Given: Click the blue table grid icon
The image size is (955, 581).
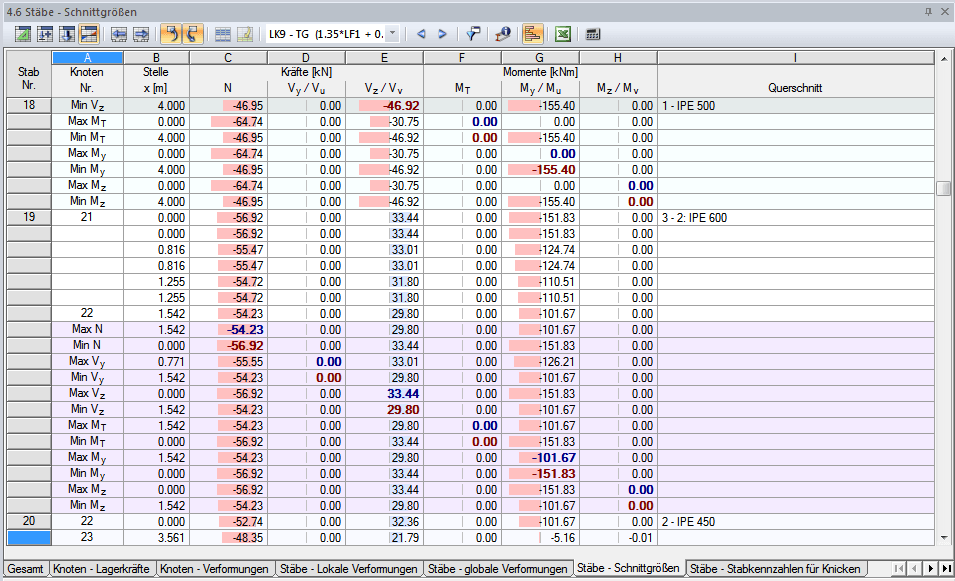Looking at the screenshot, I should point(223,34).
